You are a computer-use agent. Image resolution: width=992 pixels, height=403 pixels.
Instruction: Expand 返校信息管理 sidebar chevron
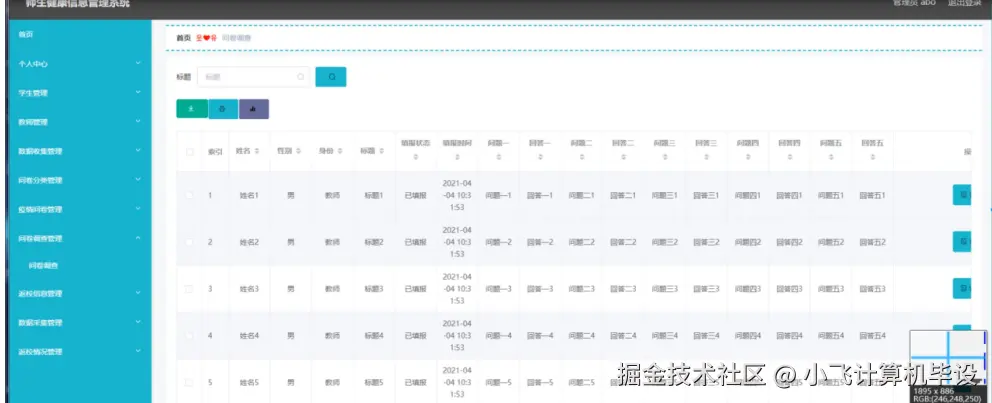click(x=138, y=293)
